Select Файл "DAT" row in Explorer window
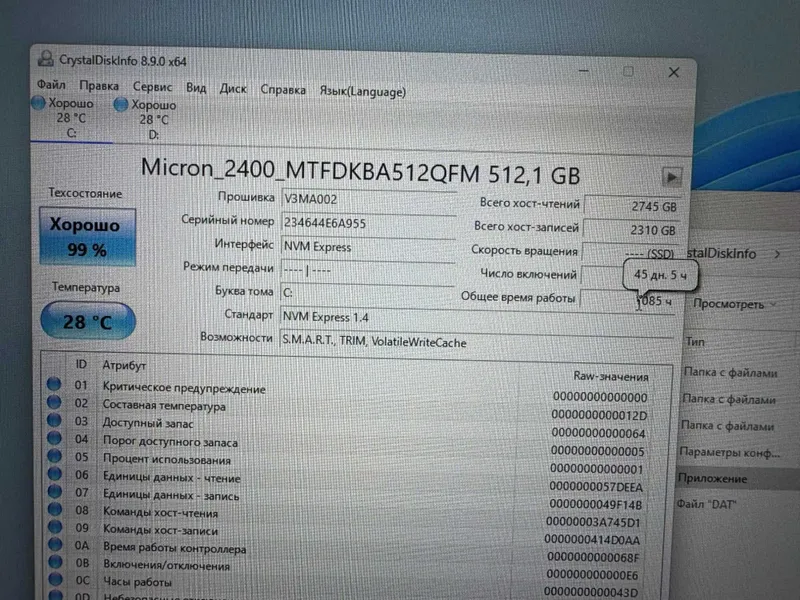Image resolution: width=800 pixels, height=600 pixels. (706, 504)
